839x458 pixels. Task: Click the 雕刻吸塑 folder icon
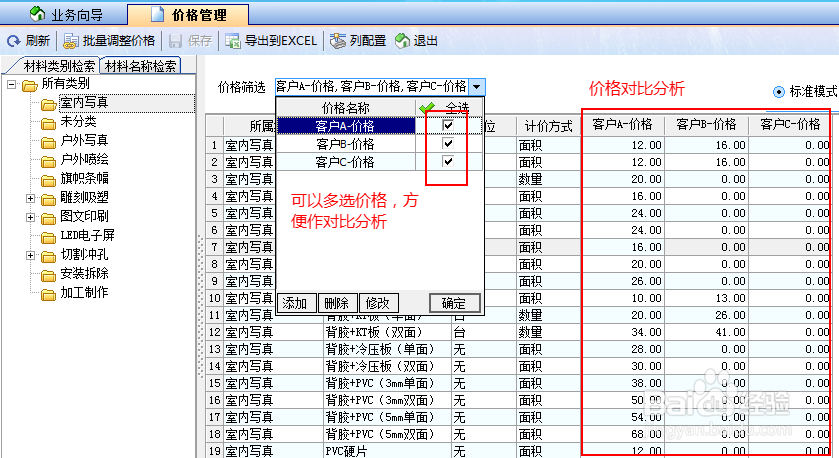(49, 199)
